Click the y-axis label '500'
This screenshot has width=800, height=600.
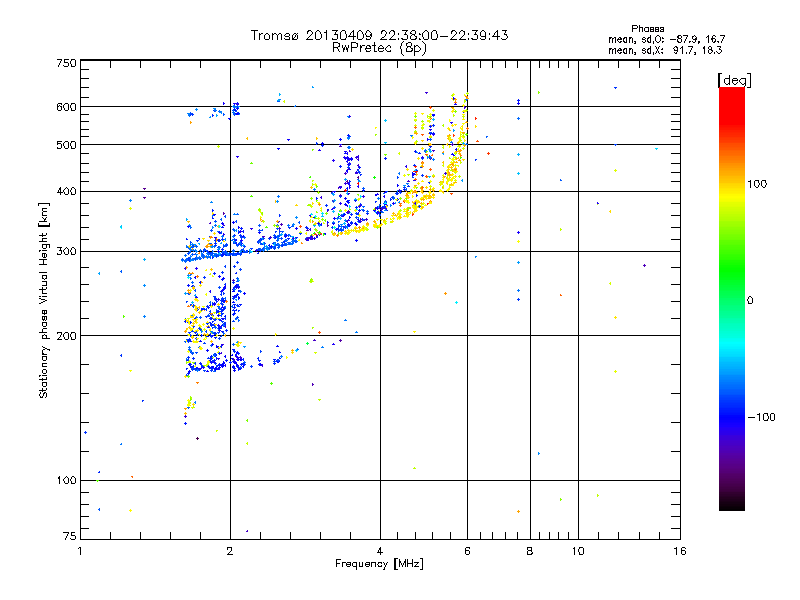point(67,145)
